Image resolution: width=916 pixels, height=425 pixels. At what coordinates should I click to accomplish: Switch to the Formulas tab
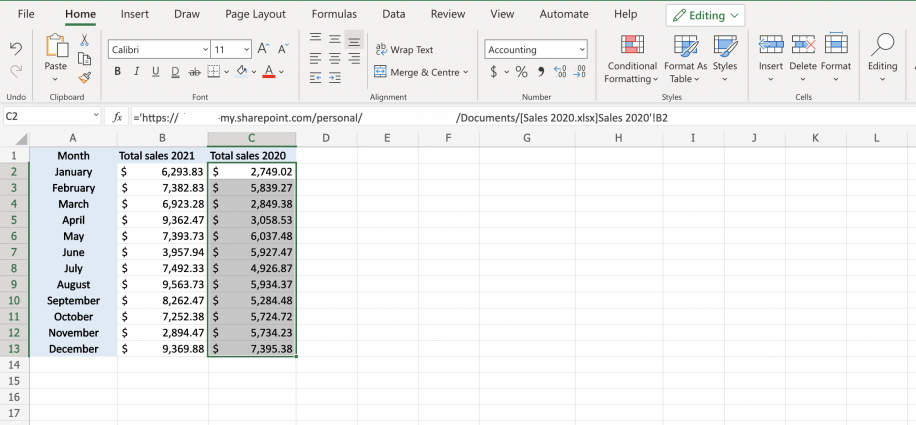334,14
